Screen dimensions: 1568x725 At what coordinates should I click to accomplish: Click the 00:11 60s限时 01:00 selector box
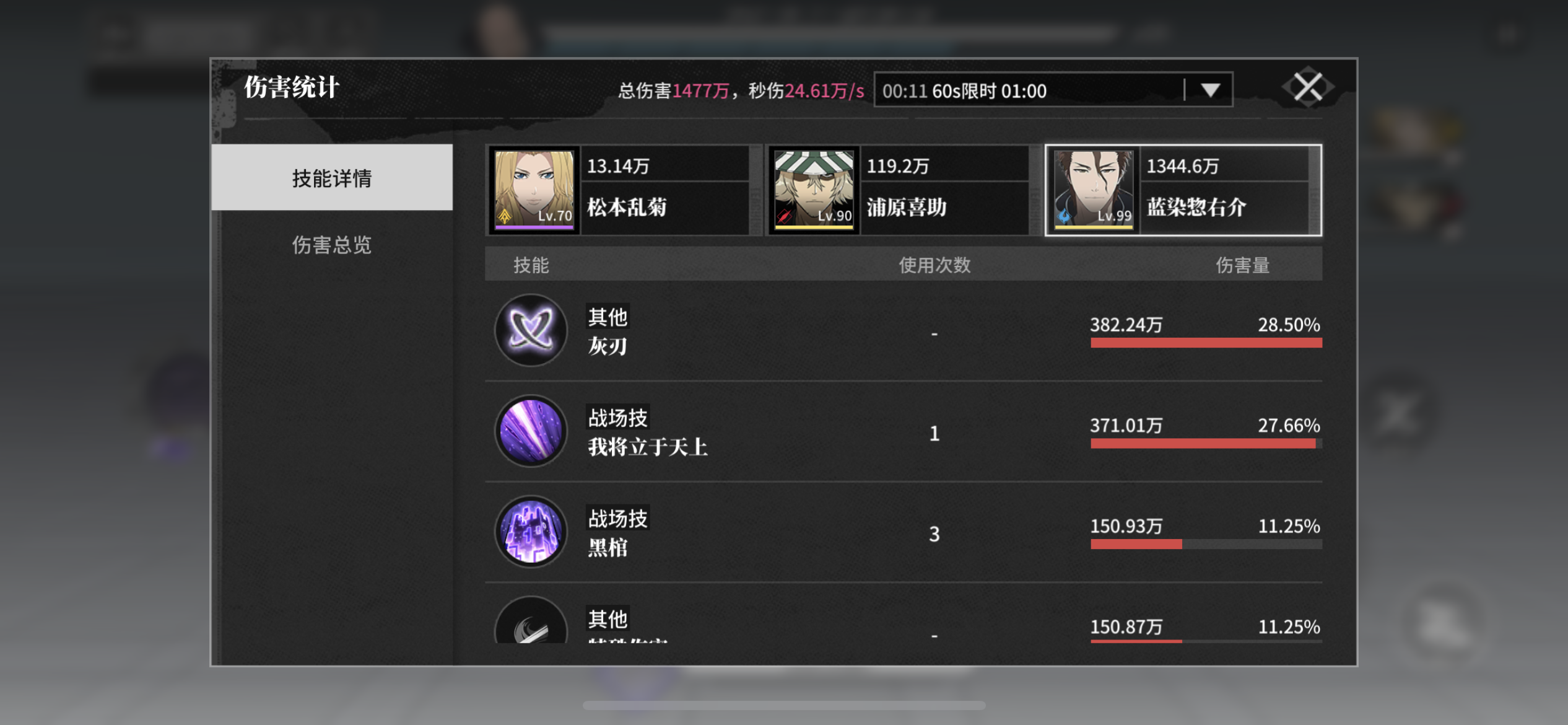click(x=1053, y=90)
